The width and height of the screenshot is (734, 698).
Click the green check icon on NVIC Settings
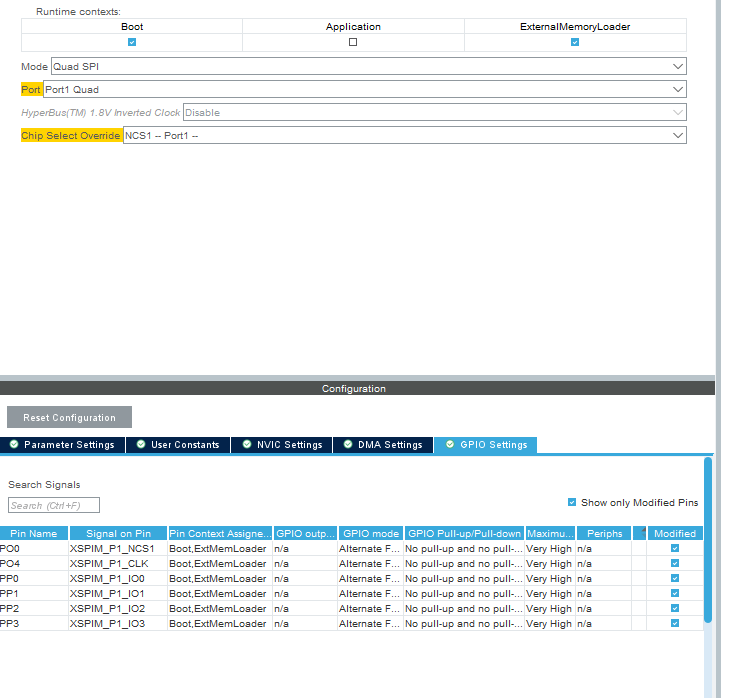pyautogui.click(x=247, y=444)
